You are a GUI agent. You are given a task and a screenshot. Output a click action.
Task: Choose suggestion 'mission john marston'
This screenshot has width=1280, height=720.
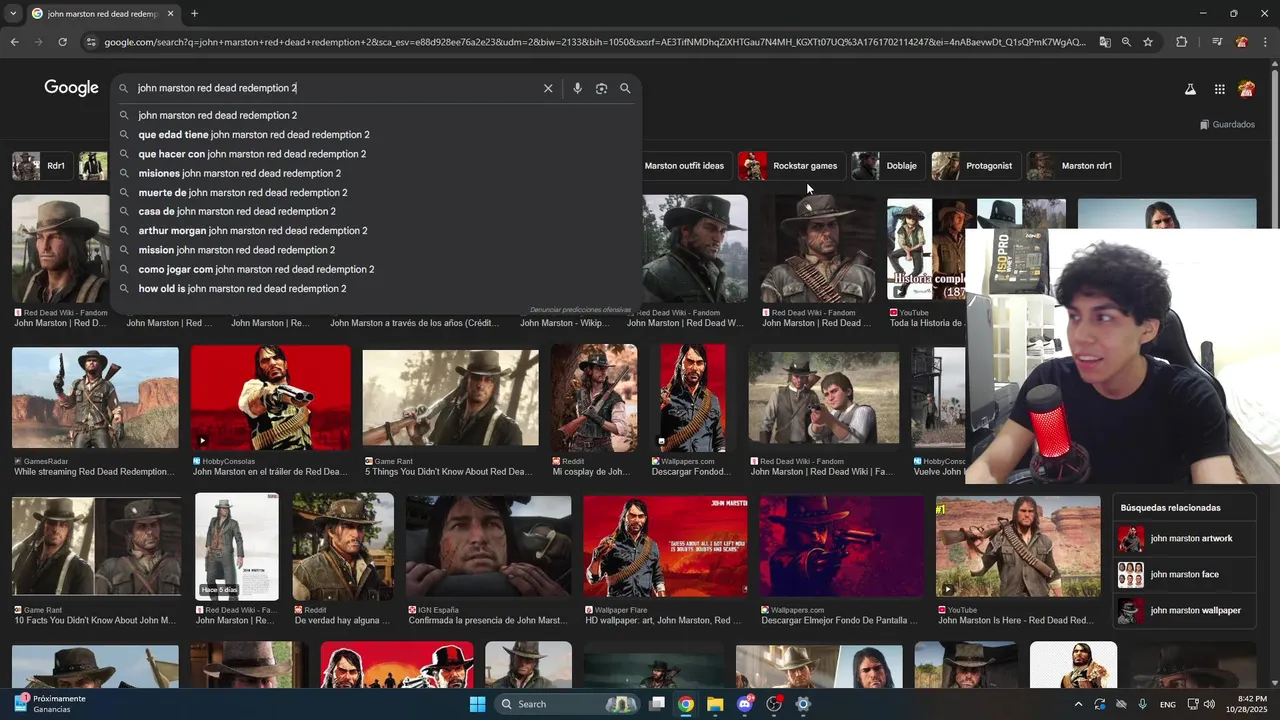375,250
